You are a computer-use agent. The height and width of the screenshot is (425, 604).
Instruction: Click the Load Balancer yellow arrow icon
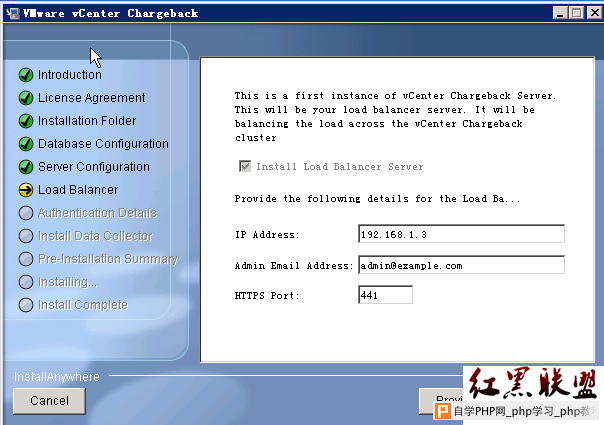pos(26,190)
